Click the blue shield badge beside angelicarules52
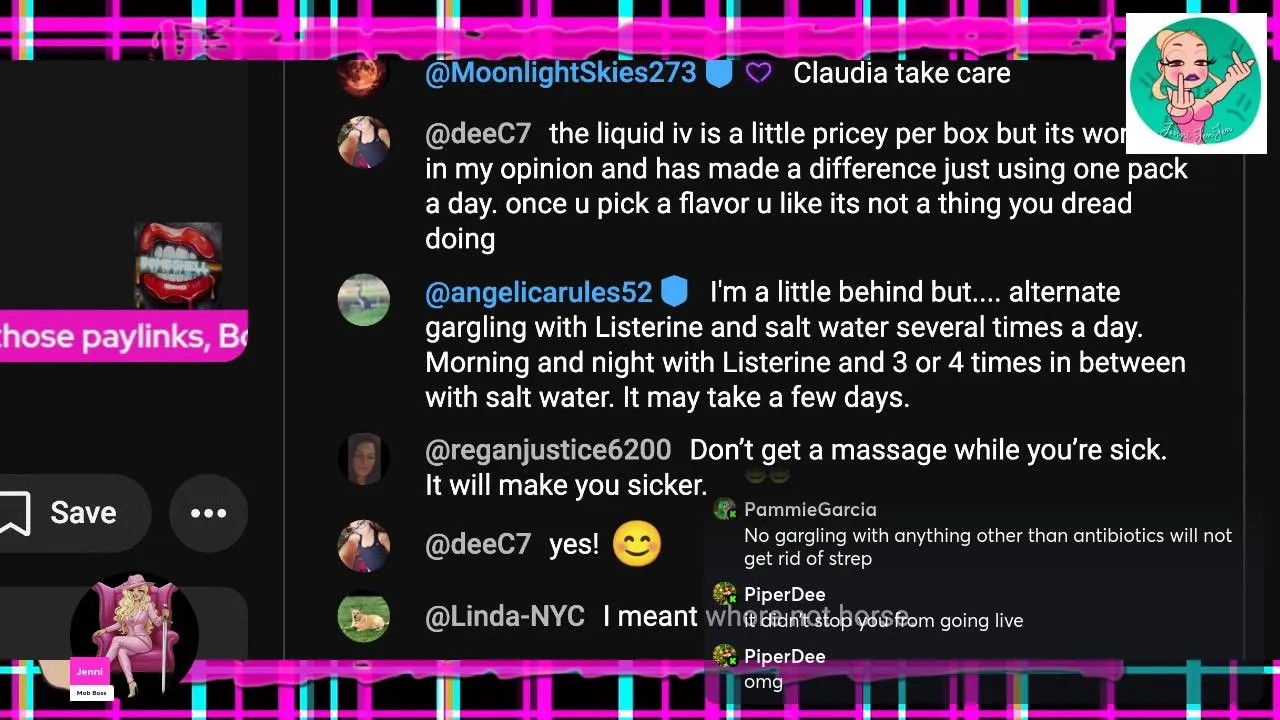 pyautogui.click(x=675, y=292)
